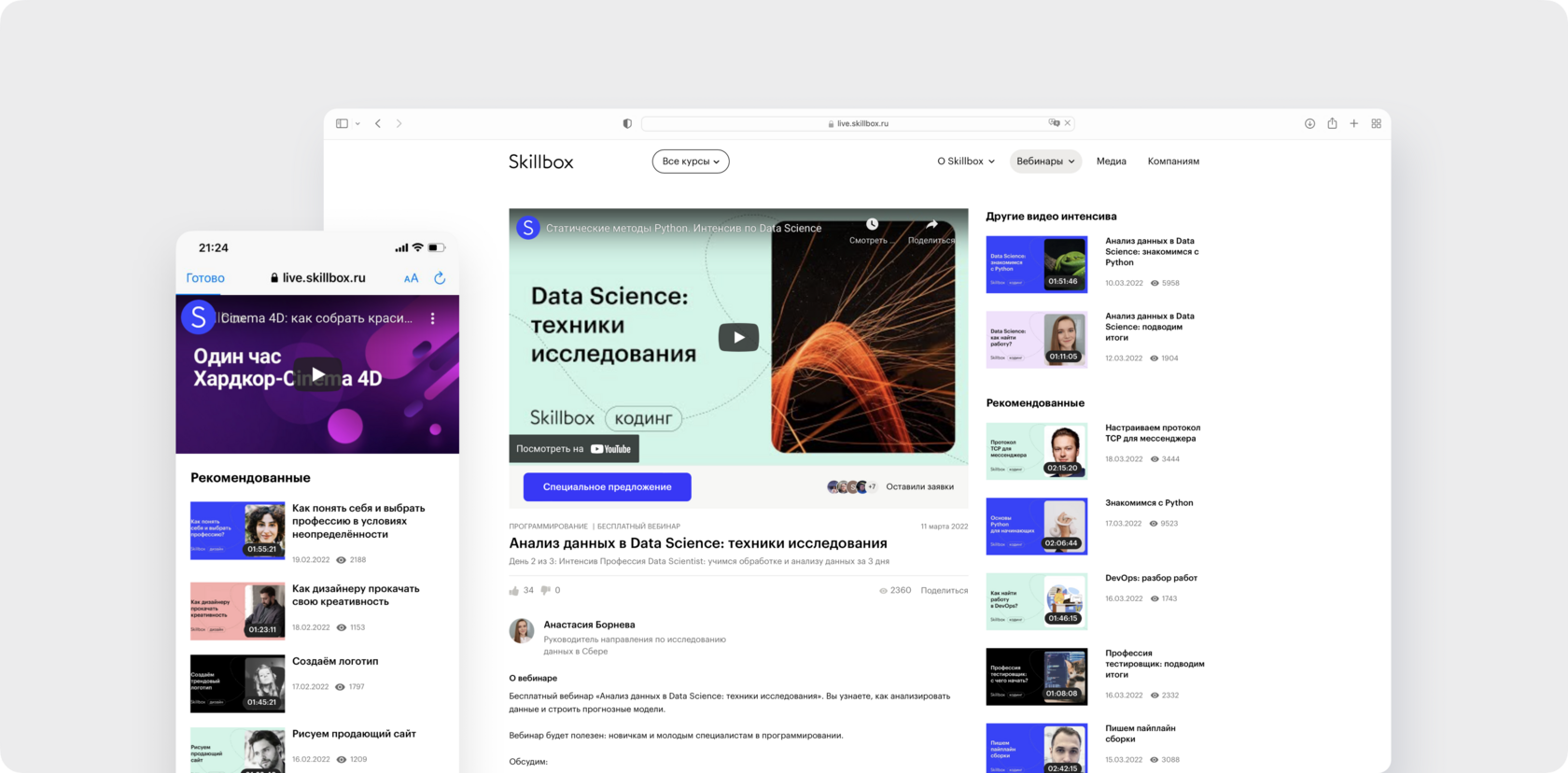Click Поделиться link below video title
Image resolution: width=1568 pixels, height=773 pixels.
click(945, 590)
